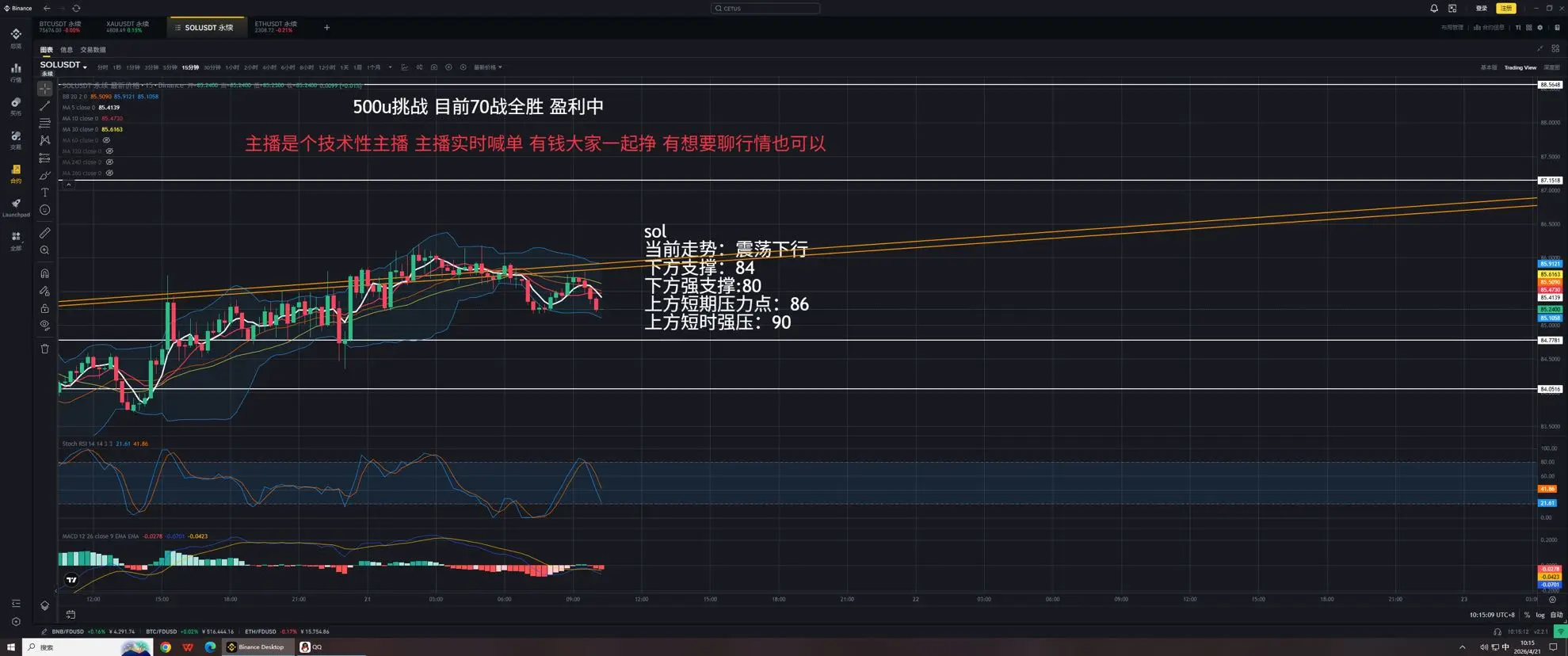
Task: Toggle lock all drawing tools
Action: point(44,308)
